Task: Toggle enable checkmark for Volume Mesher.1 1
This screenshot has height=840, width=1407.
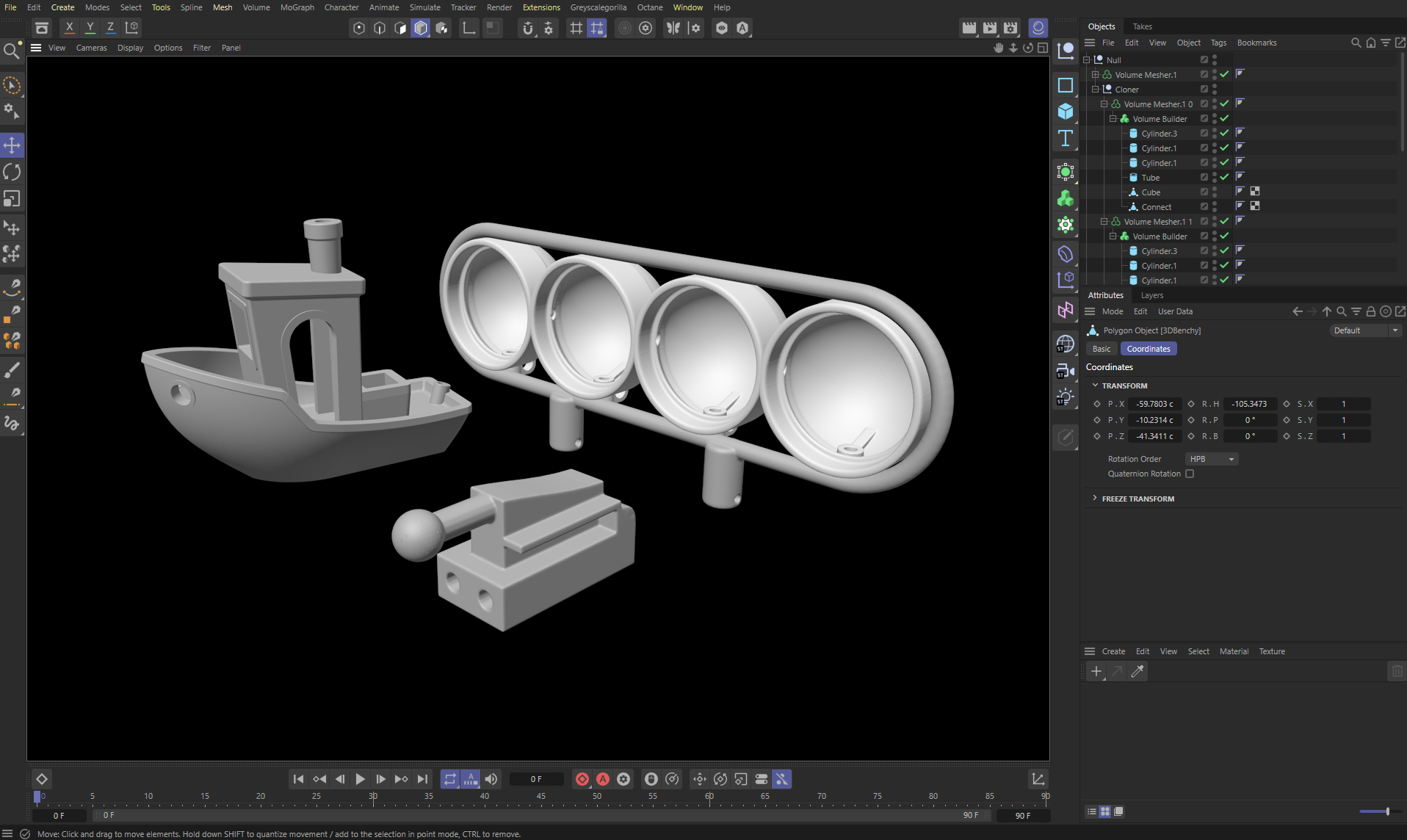Action: pos(1224,221)
